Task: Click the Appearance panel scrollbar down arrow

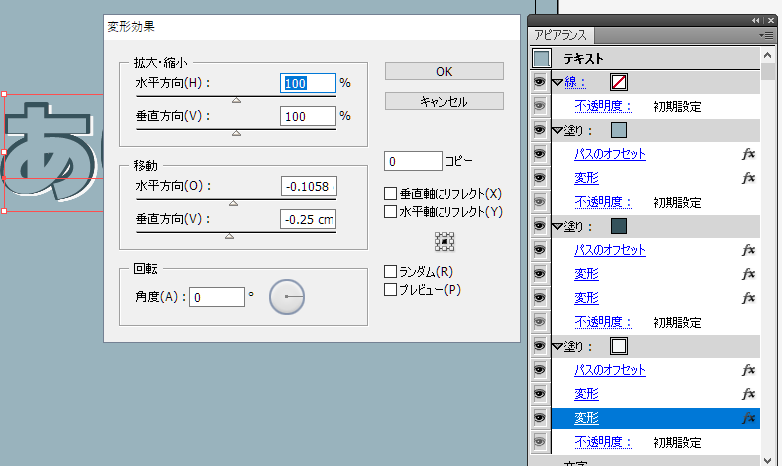Action: coord(768,460)
